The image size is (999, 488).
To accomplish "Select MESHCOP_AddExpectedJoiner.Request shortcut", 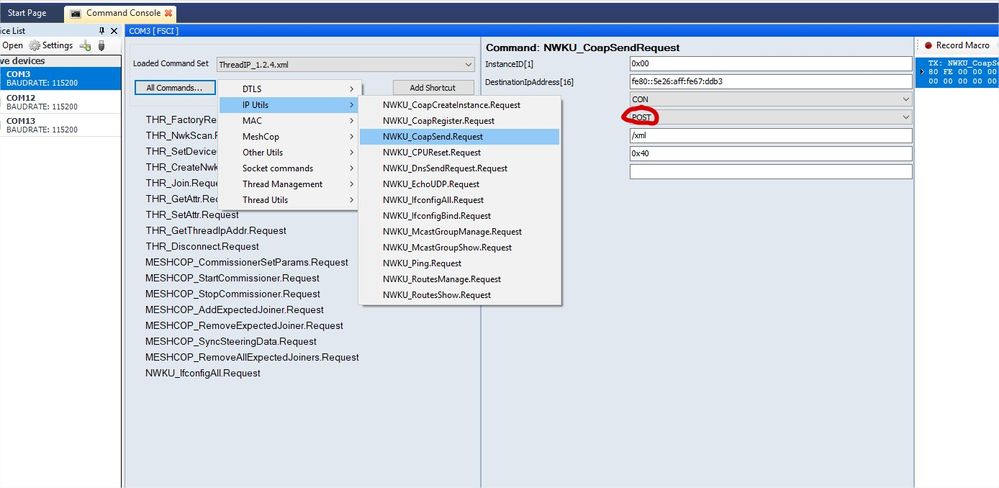I will click(x=234, y=310).
